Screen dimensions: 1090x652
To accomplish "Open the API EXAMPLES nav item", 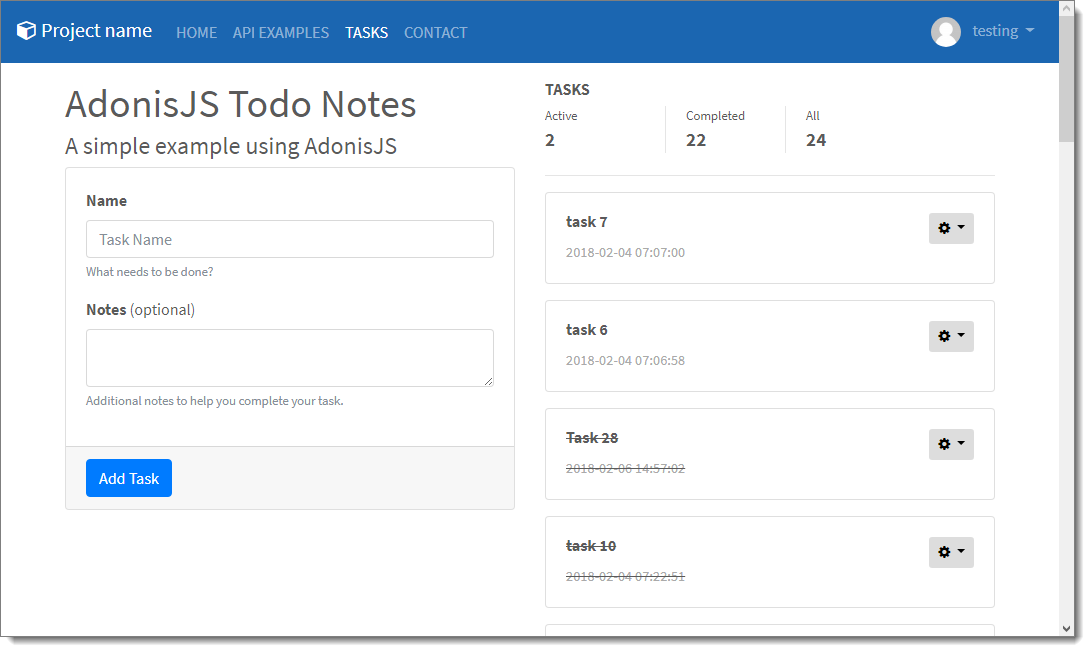I will point(281,33).
